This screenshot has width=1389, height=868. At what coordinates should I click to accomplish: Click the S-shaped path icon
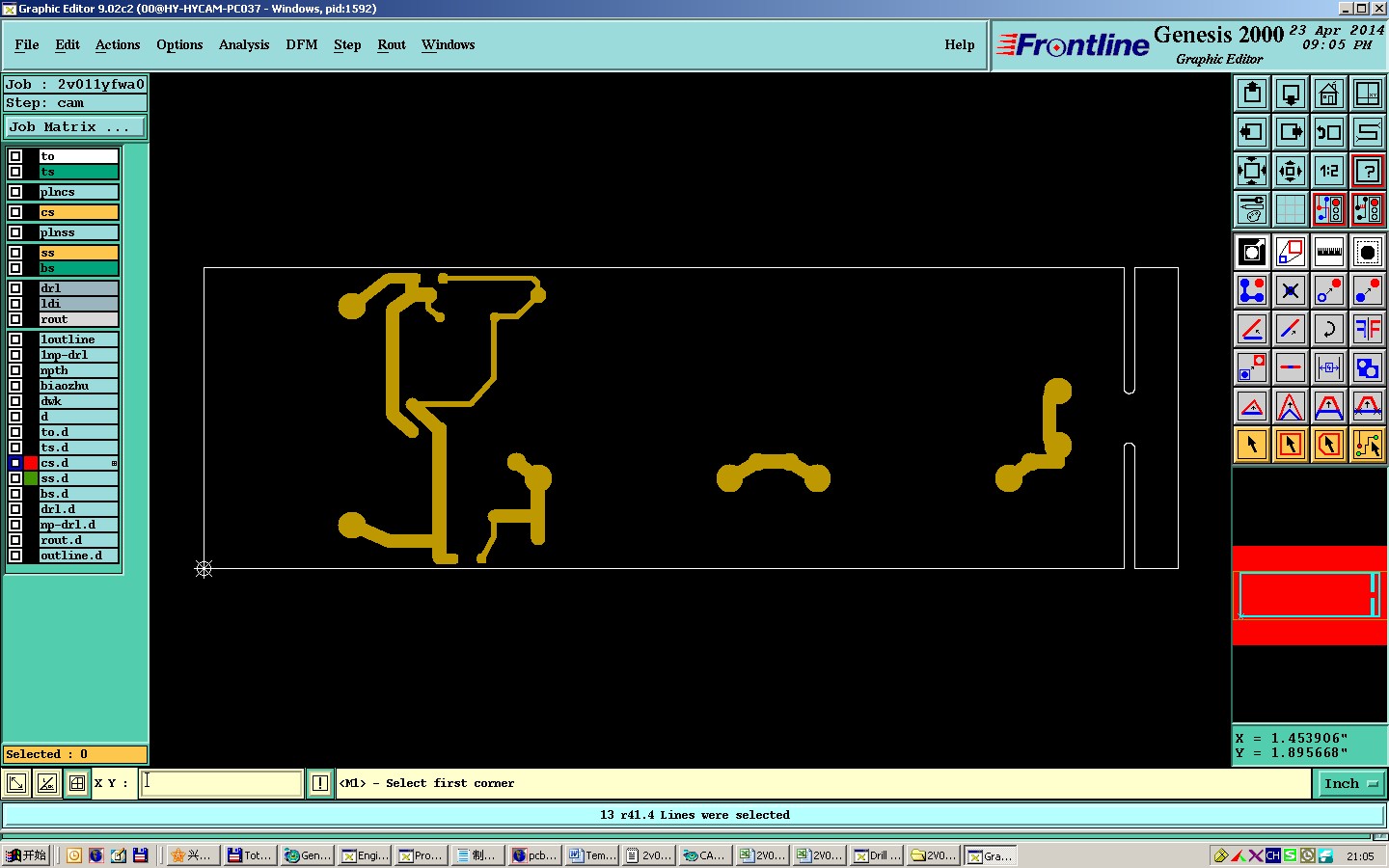point(1367,132)
